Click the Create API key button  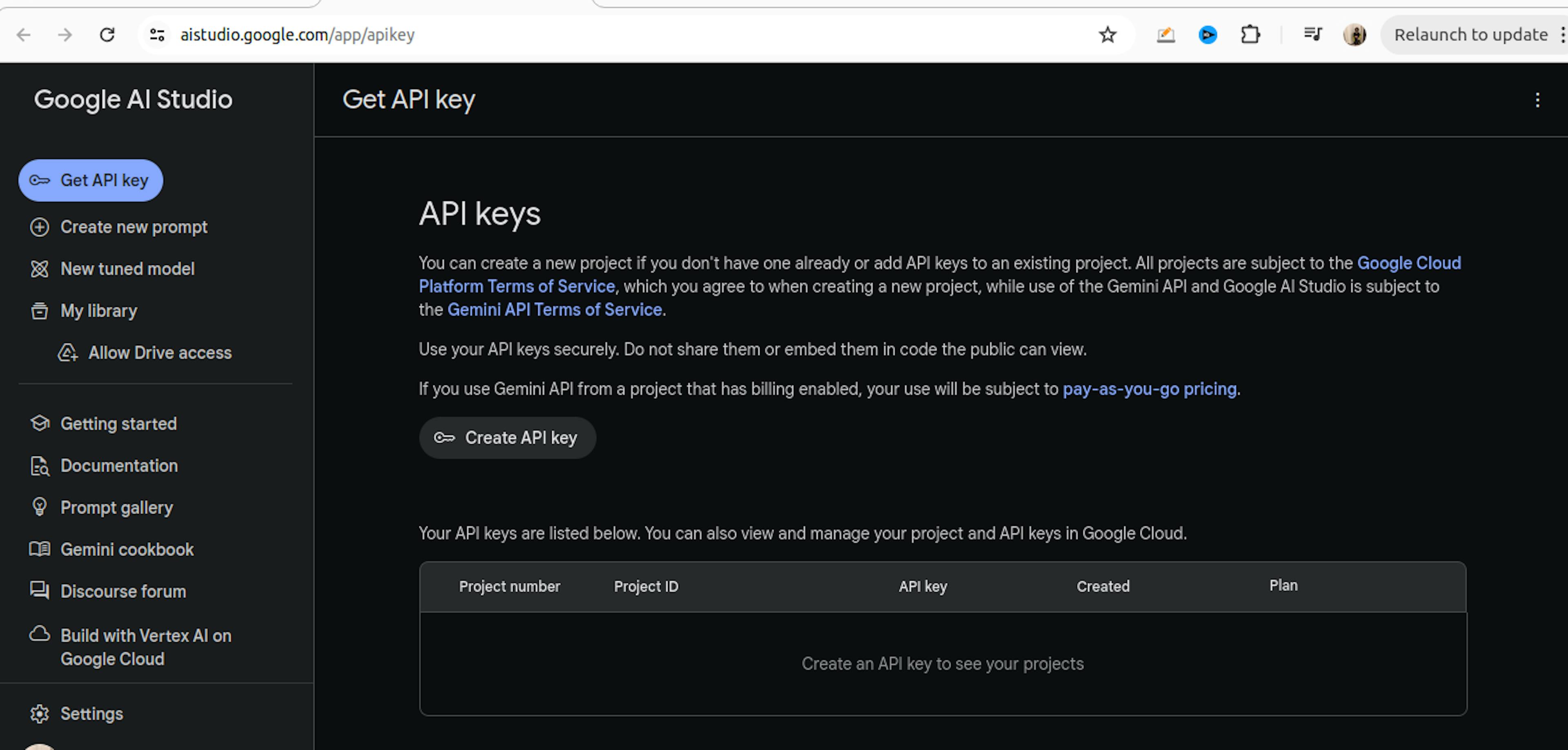click(x=507, y=438)
